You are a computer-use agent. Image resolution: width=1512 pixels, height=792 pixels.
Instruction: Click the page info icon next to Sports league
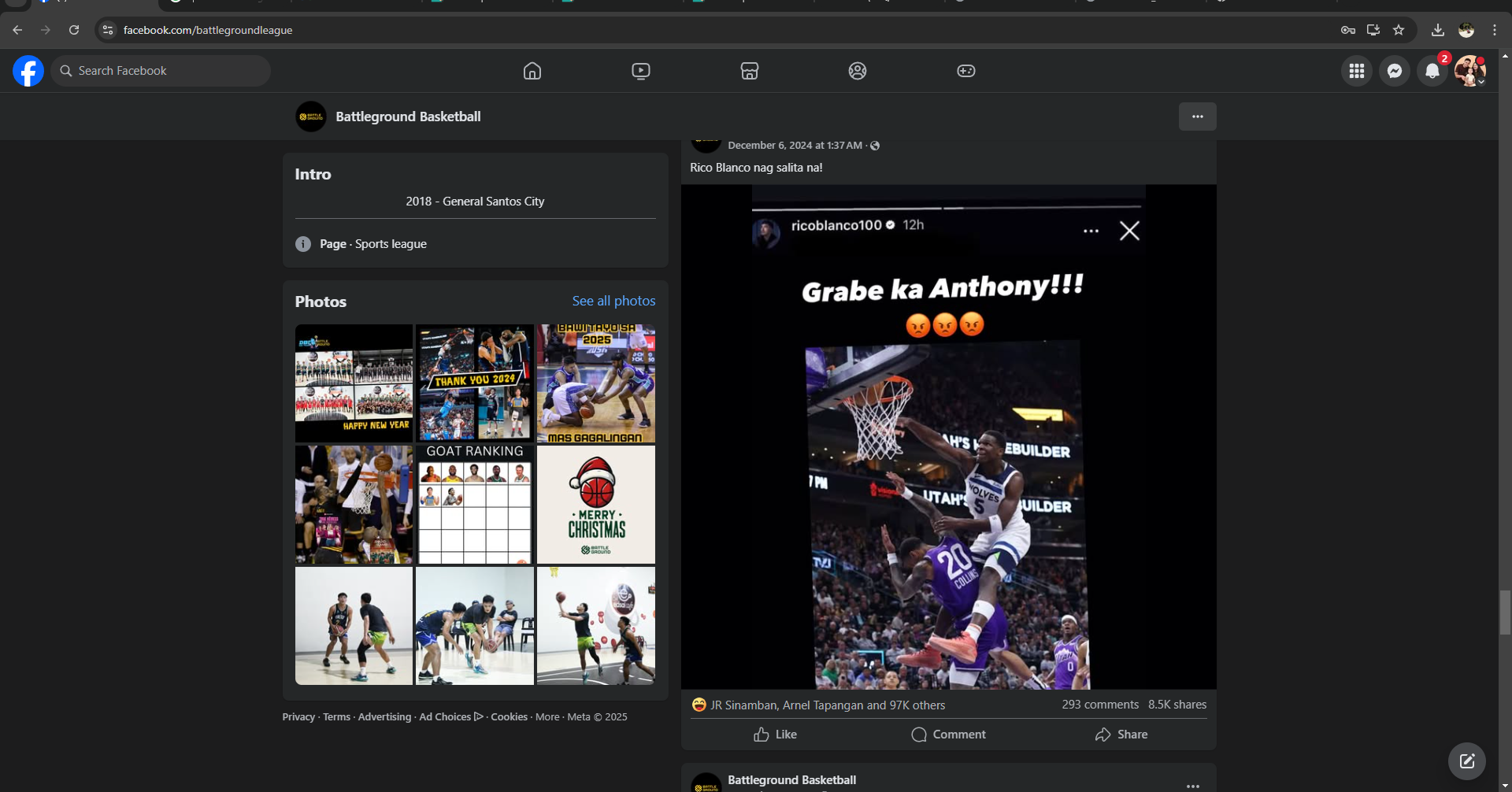pyautogui.click(x=303, y=244)
